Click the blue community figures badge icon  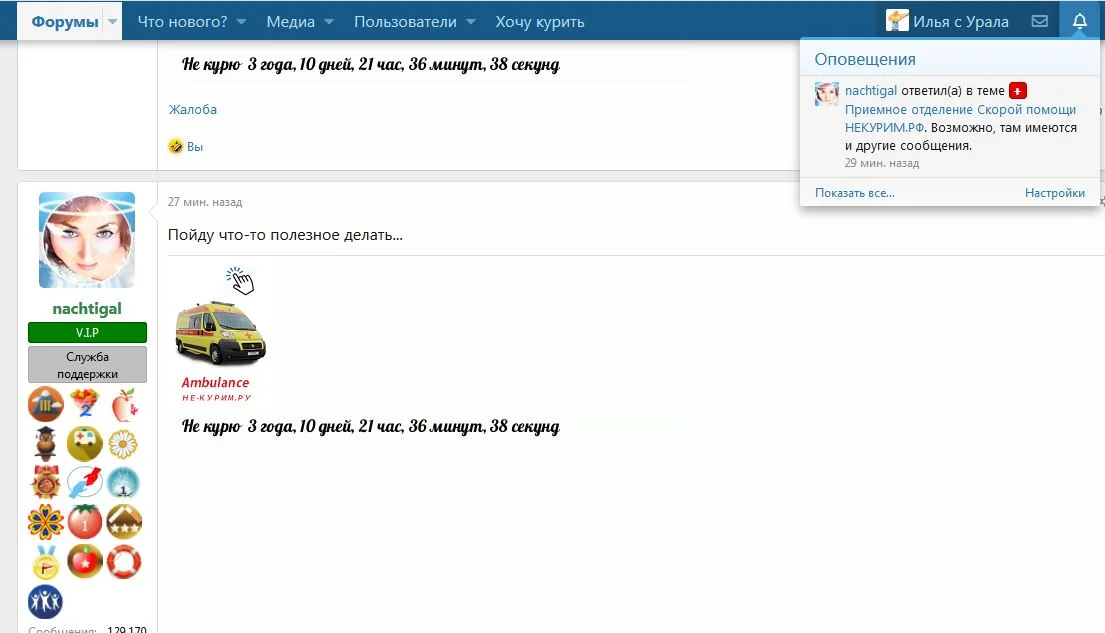pos(44,602)
